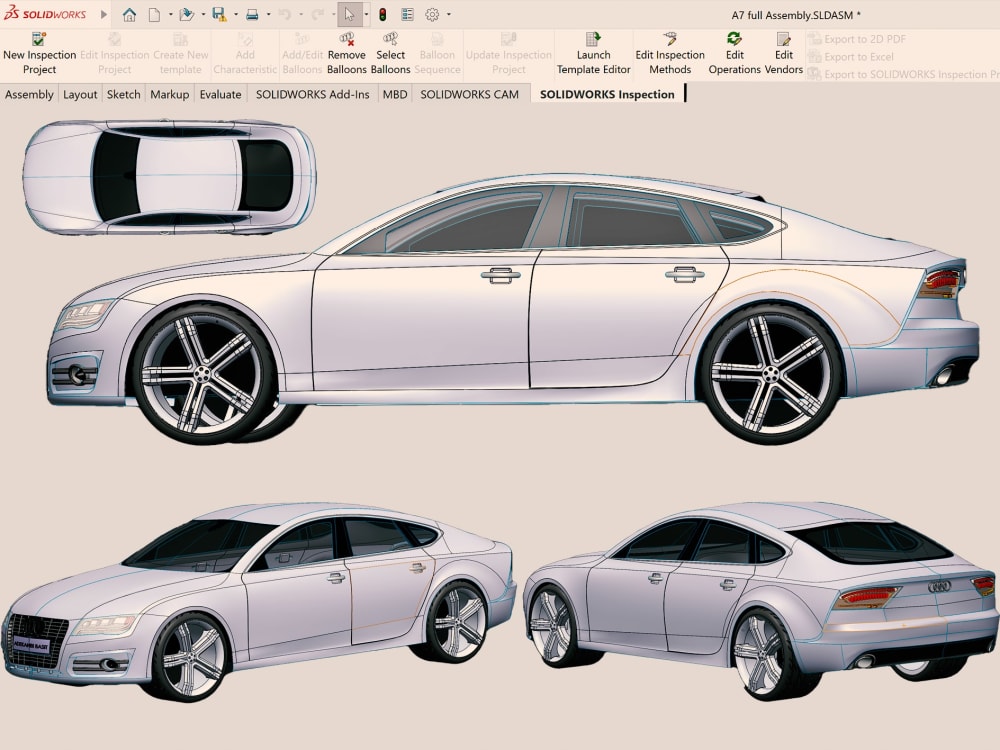The height and width of the screenshot is (750, 1000).
Task: Expand the Select tool dropdown arrow
Action: 366,14
